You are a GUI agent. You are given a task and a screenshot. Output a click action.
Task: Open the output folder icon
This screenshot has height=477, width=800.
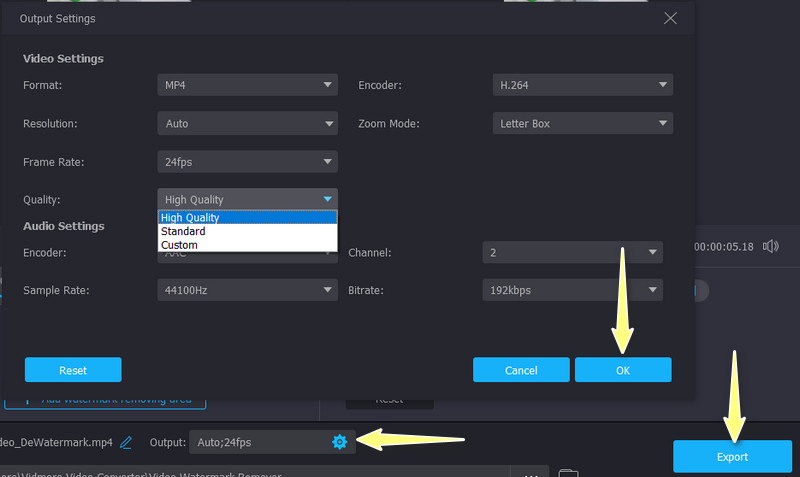(568, 473)
